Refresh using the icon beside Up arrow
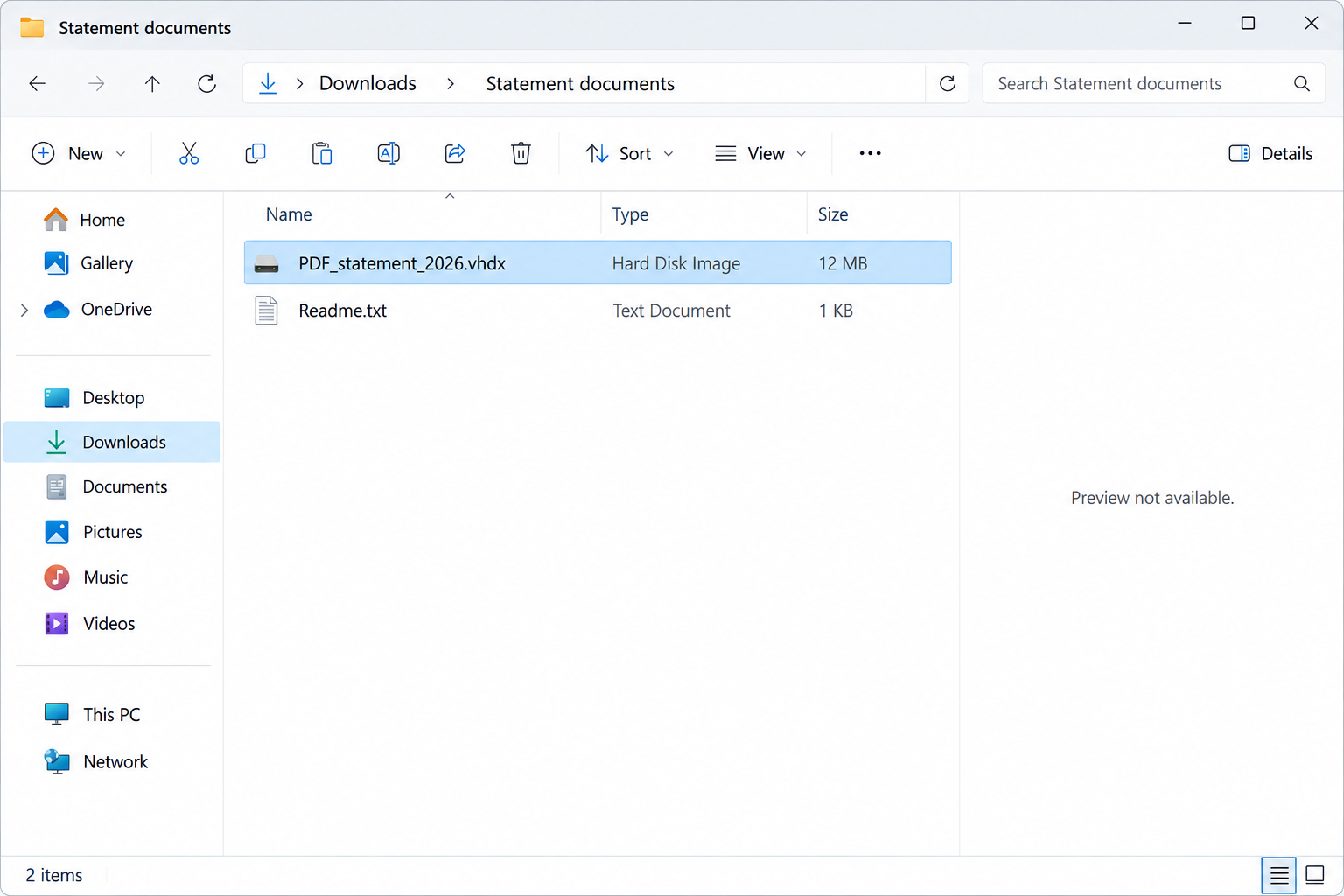 206,83
